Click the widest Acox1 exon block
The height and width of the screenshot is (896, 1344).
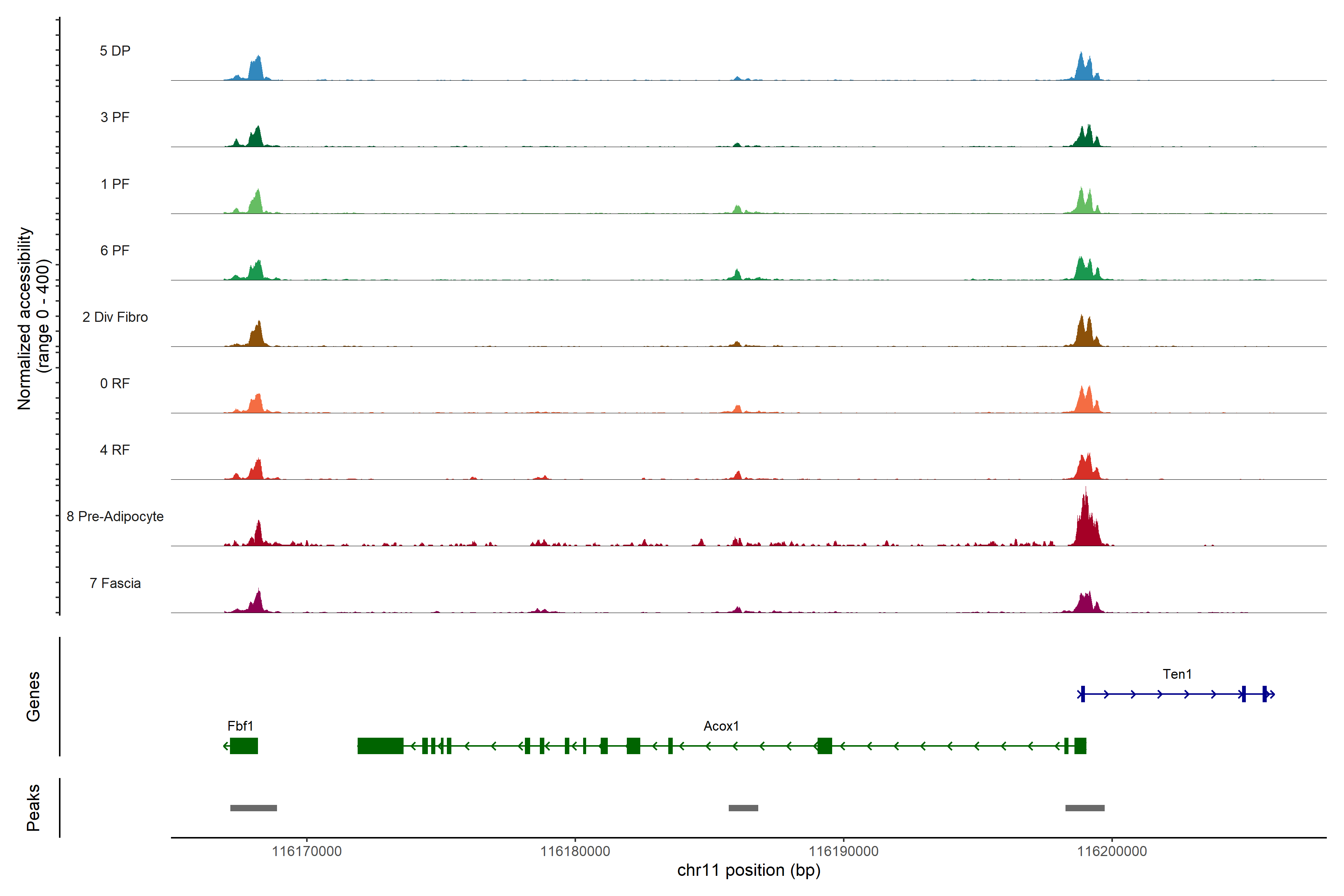pos(380,746)
